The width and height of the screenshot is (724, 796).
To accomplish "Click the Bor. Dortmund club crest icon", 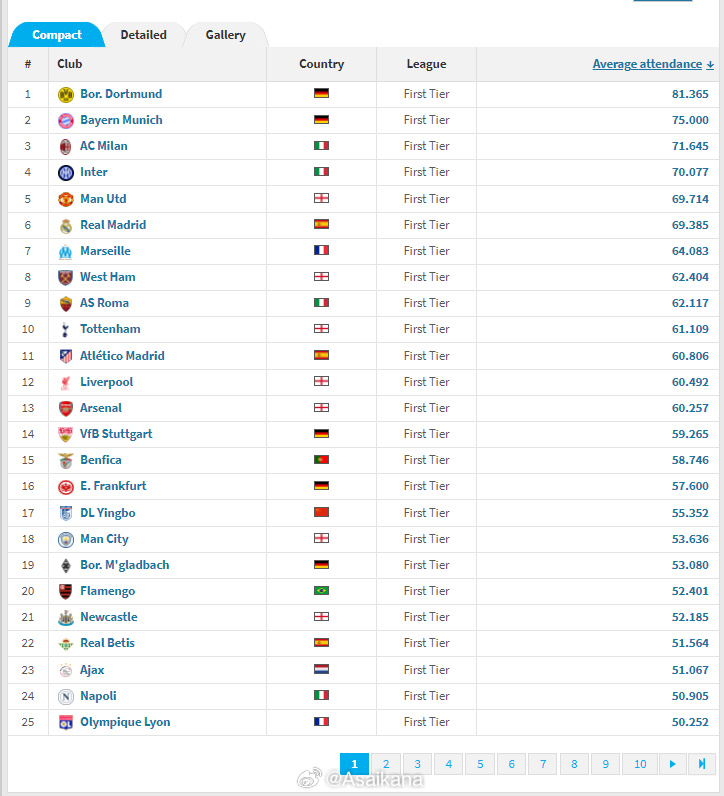I will tap(66, 94).
